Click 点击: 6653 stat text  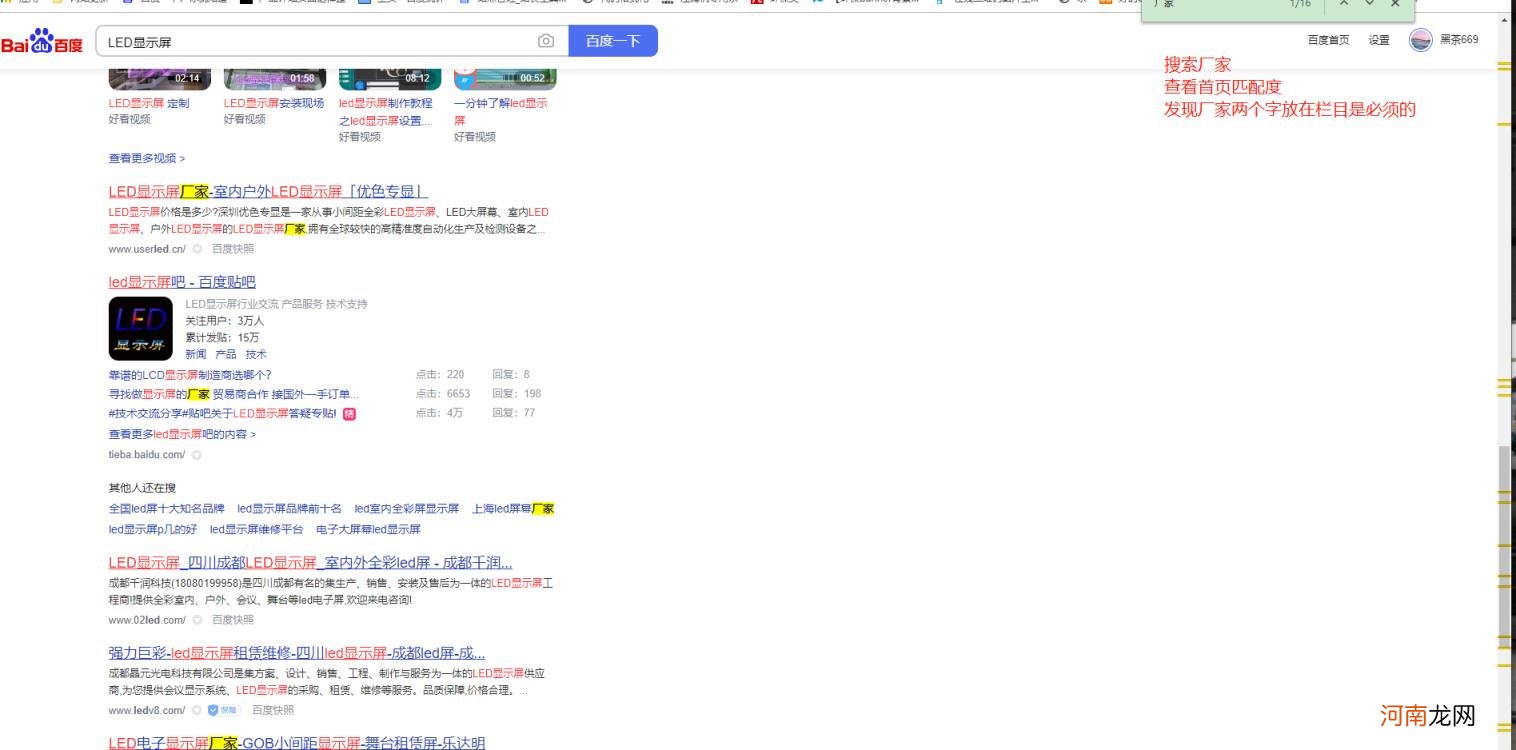[443, 394]
